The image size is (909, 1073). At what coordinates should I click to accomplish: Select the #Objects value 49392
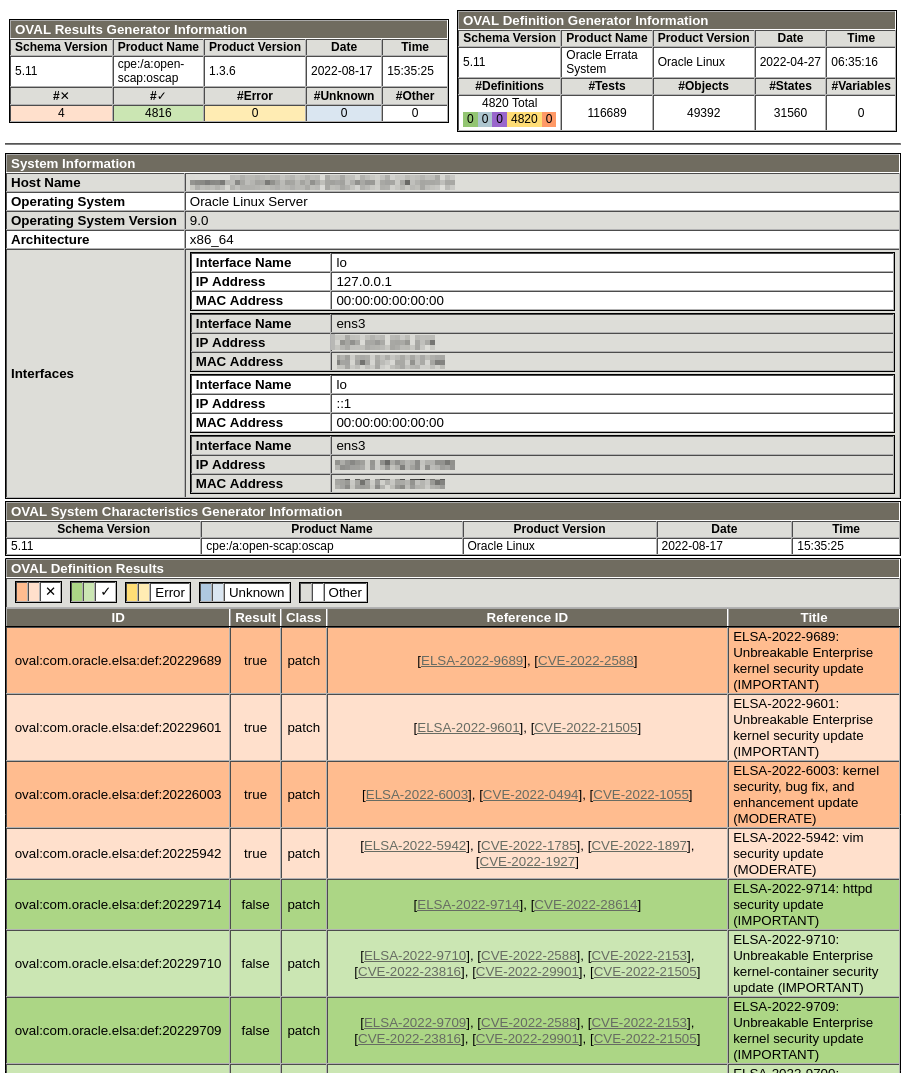704,113
